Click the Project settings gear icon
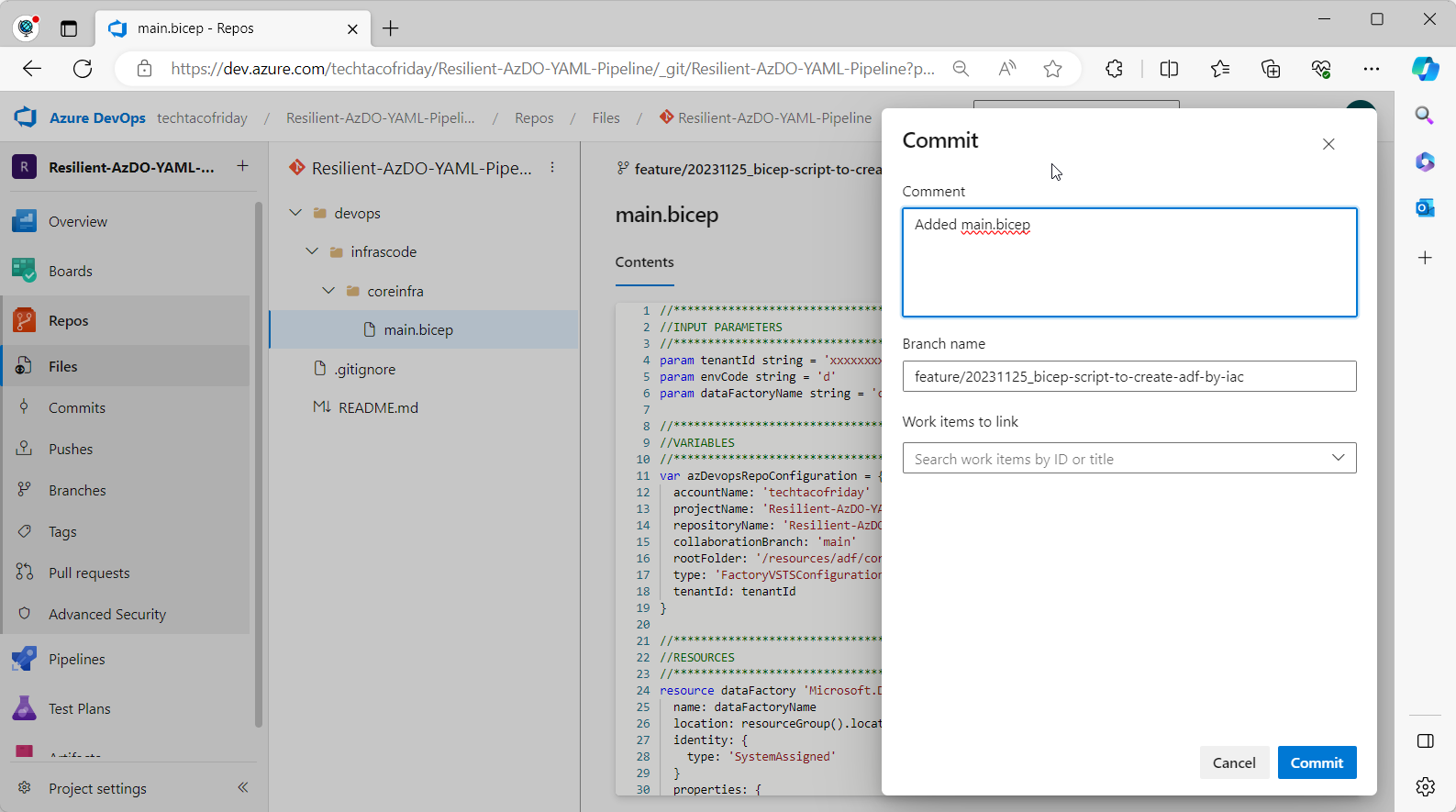This screenshot has height=812, width=1456. click(25, 788)
